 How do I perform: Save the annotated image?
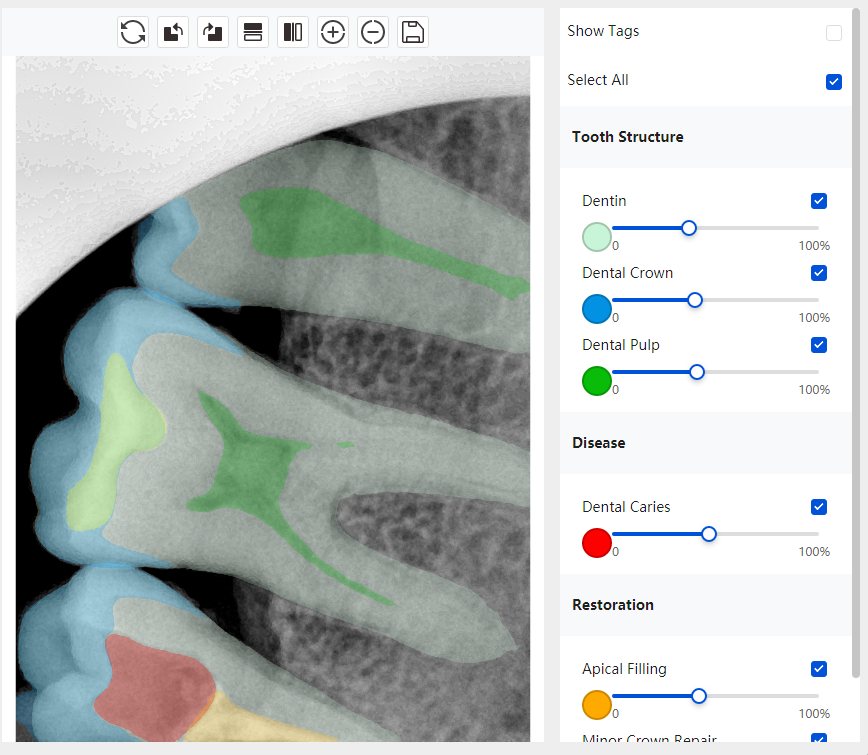click(413, 32)
